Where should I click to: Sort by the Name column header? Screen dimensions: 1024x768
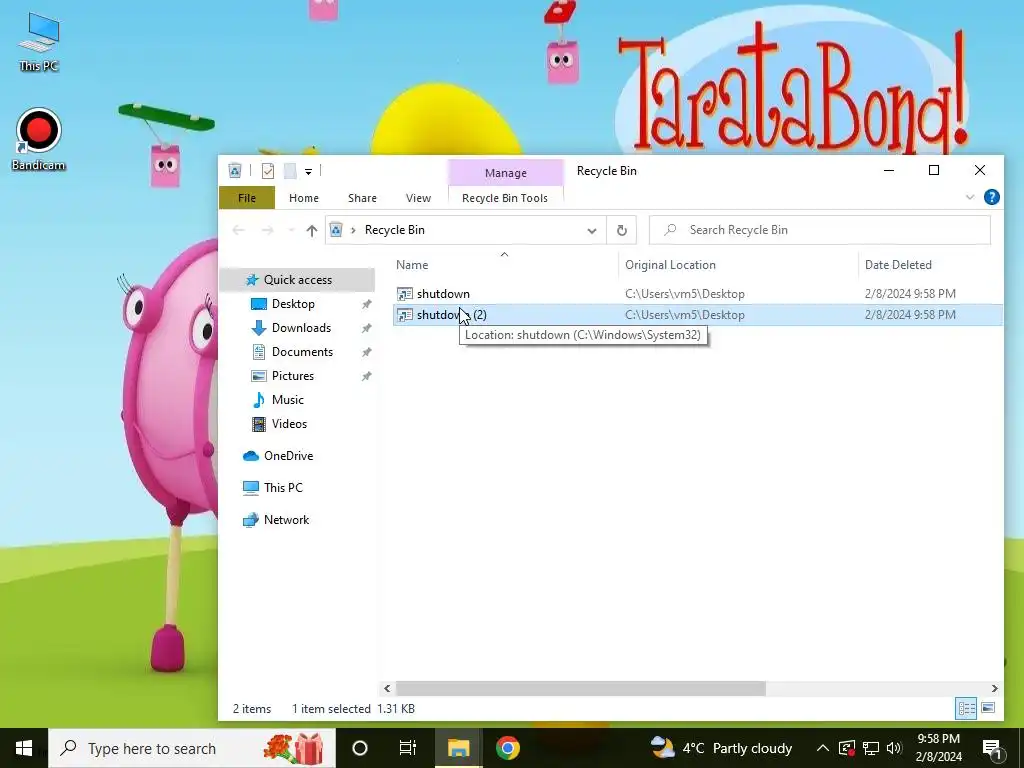tap(412, 265)
